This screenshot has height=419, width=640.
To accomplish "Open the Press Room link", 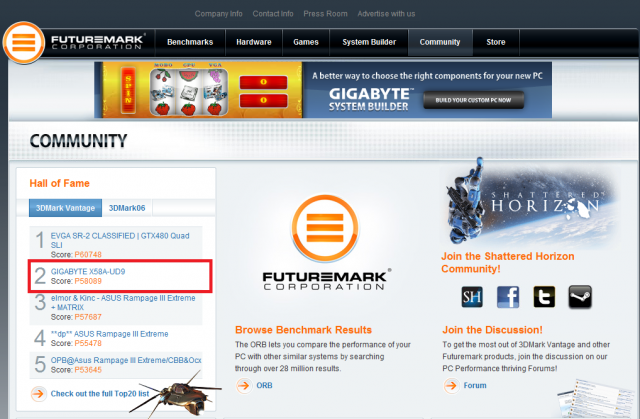I will pos(325,14).
